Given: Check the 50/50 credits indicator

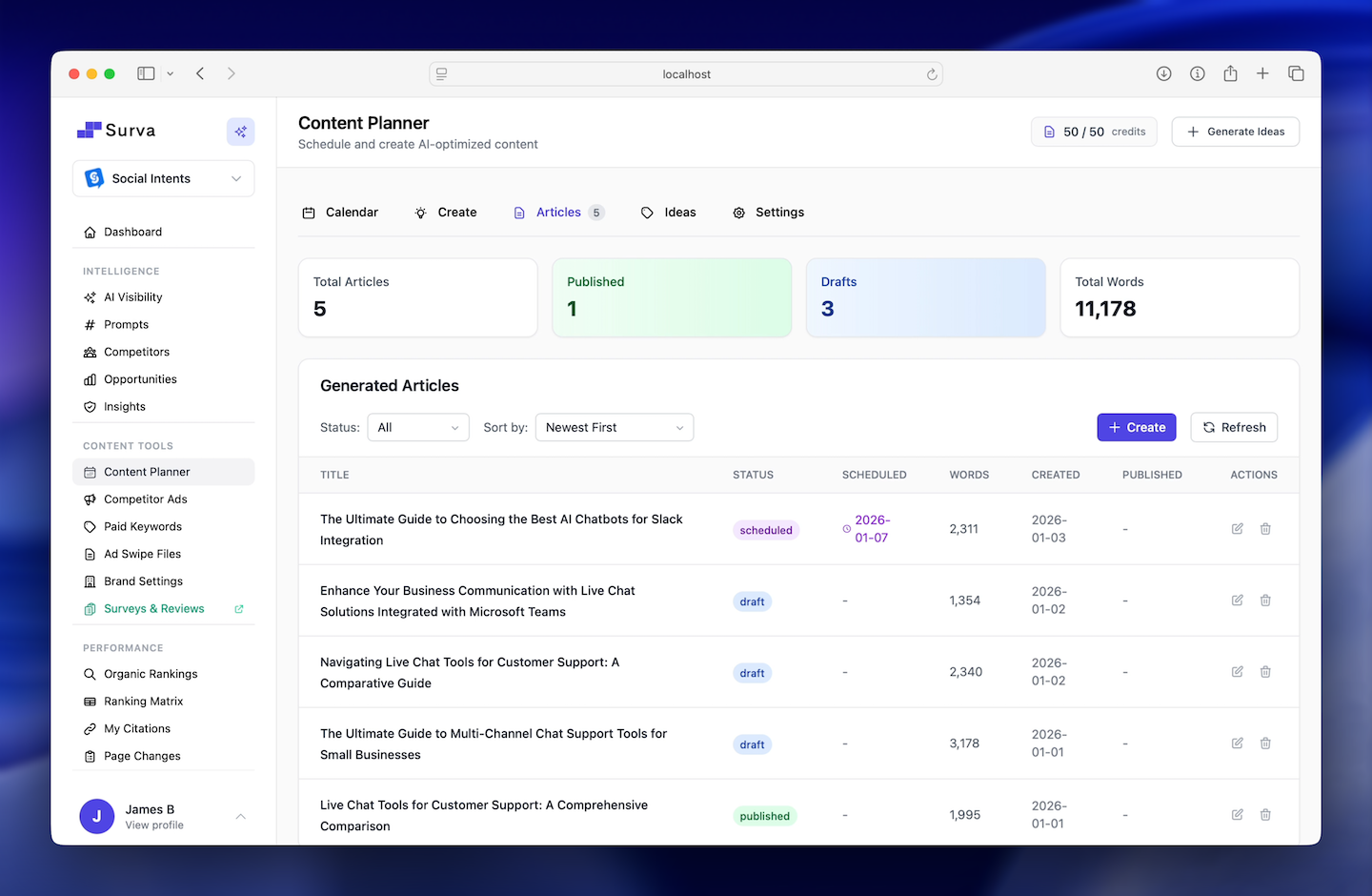Looking at the screenshot, I should tap(1094, 132).
